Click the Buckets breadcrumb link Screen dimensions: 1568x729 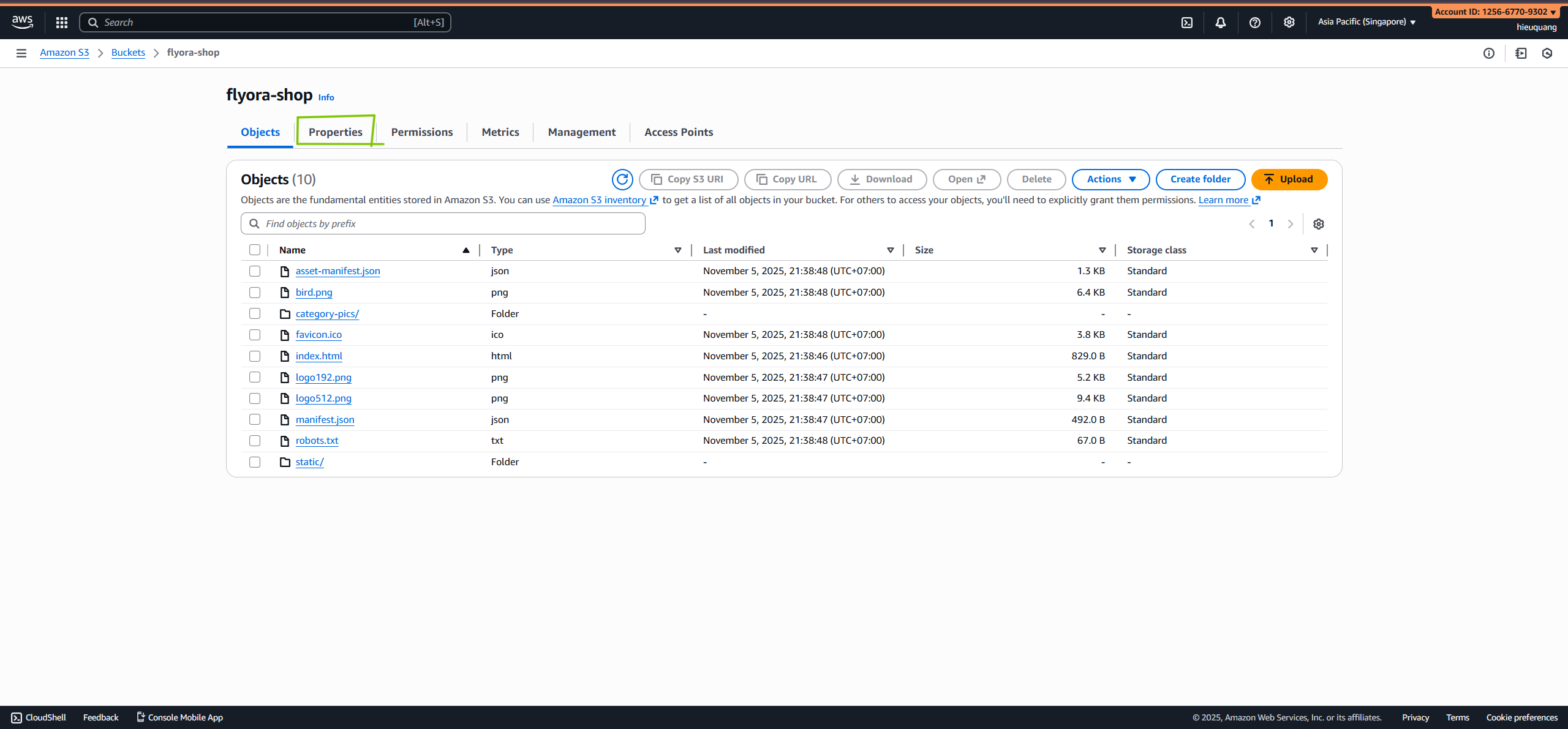coord(128,53)
